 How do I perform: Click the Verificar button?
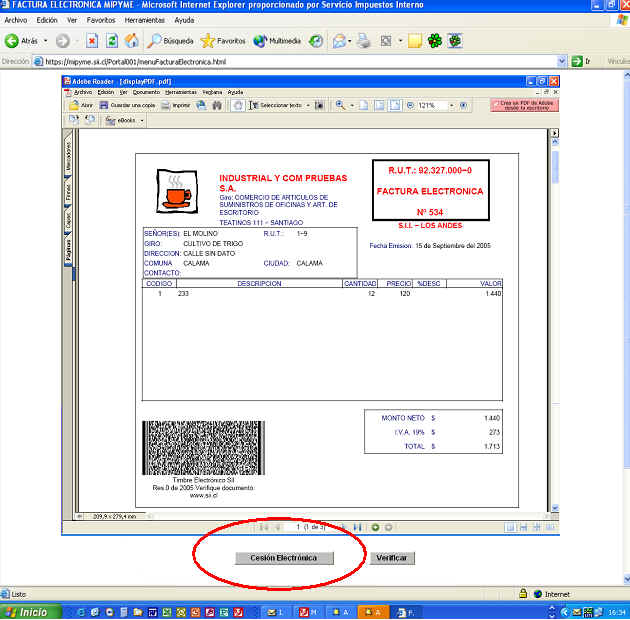click(x=392, y=558)
